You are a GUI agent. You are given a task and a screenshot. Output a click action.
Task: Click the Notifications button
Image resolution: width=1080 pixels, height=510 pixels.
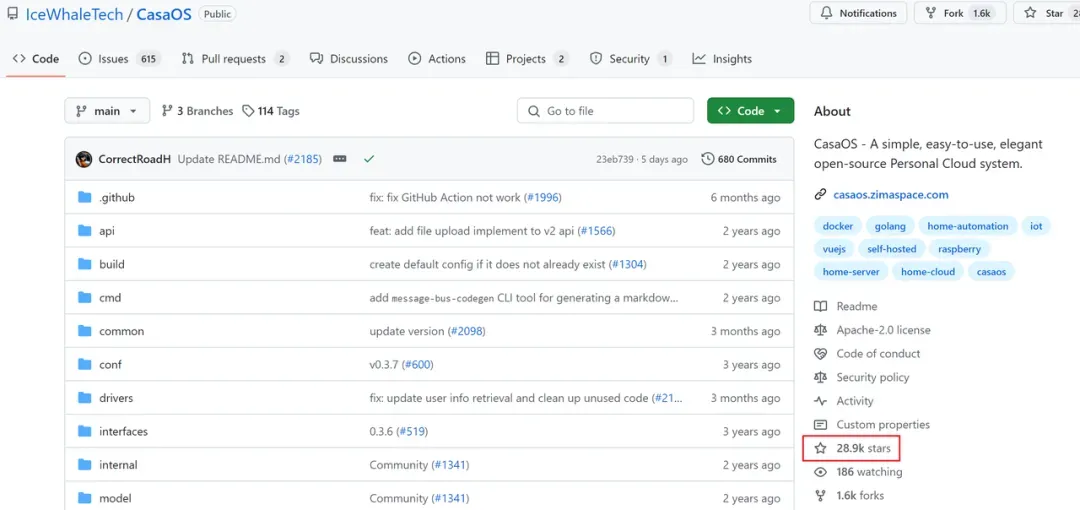[858, 13]
